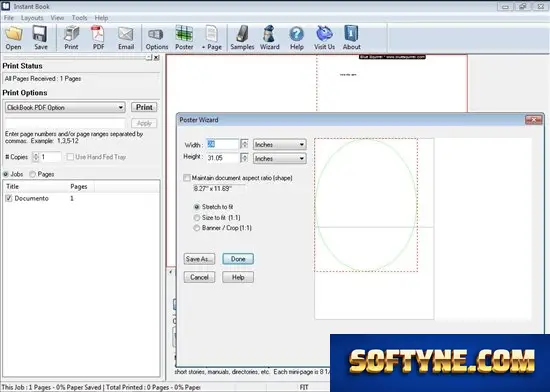Viewport: 550px width, 392px height.
Task: Enable Maintain document aspect ratio checkbox
Action: point(187,178)
